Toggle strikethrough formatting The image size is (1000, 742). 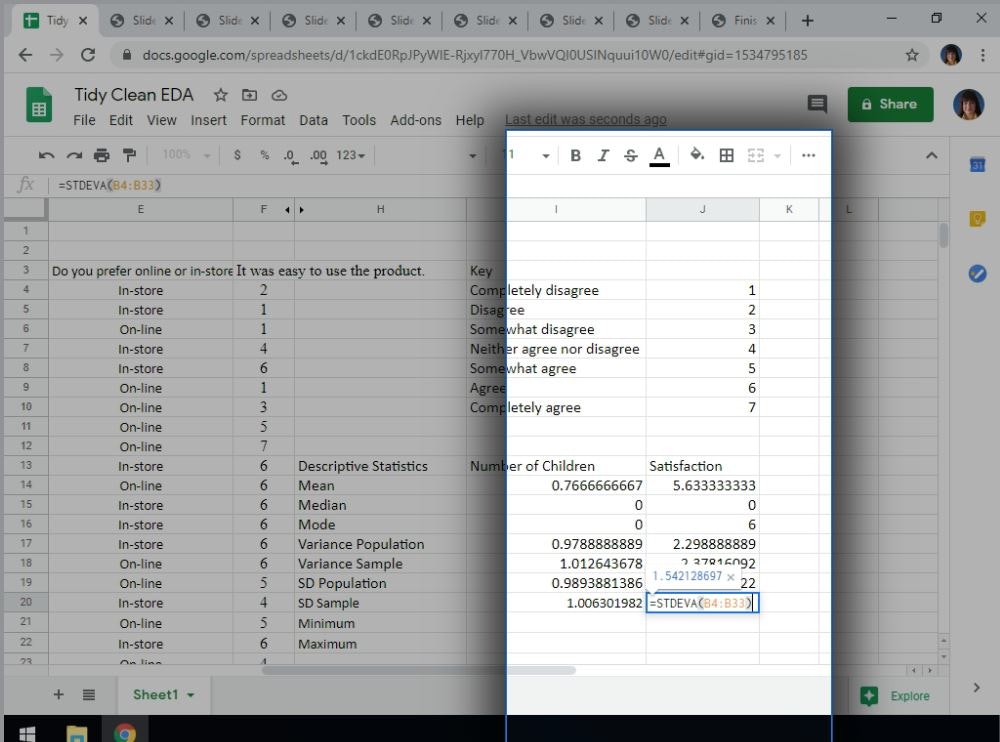tap(630, 155)
